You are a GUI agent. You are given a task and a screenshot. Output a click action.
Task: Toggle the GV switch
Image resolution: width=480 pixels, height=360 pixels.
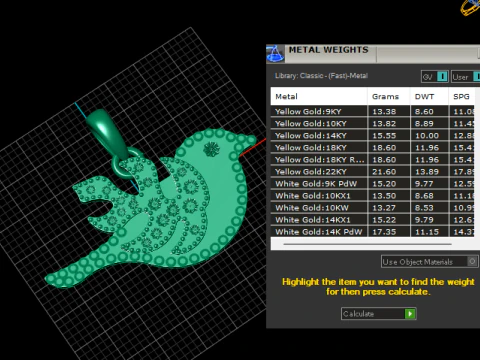(x=435, y=77)
